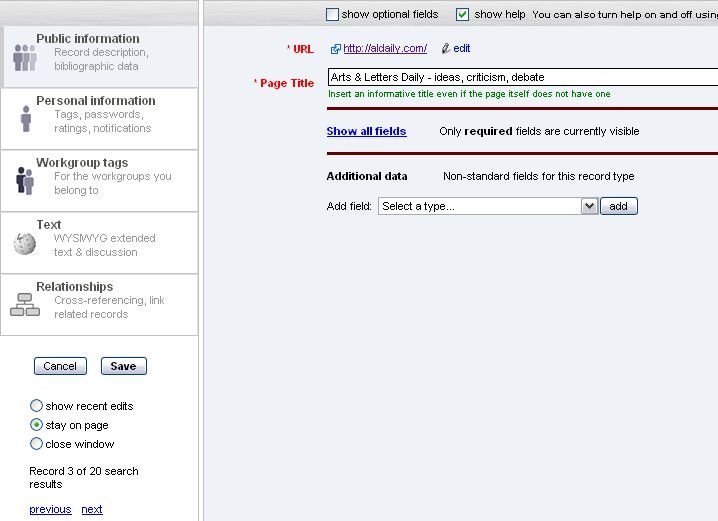Go to the next record link
This screenshot has width=718, height=521.
pos(92,509)
